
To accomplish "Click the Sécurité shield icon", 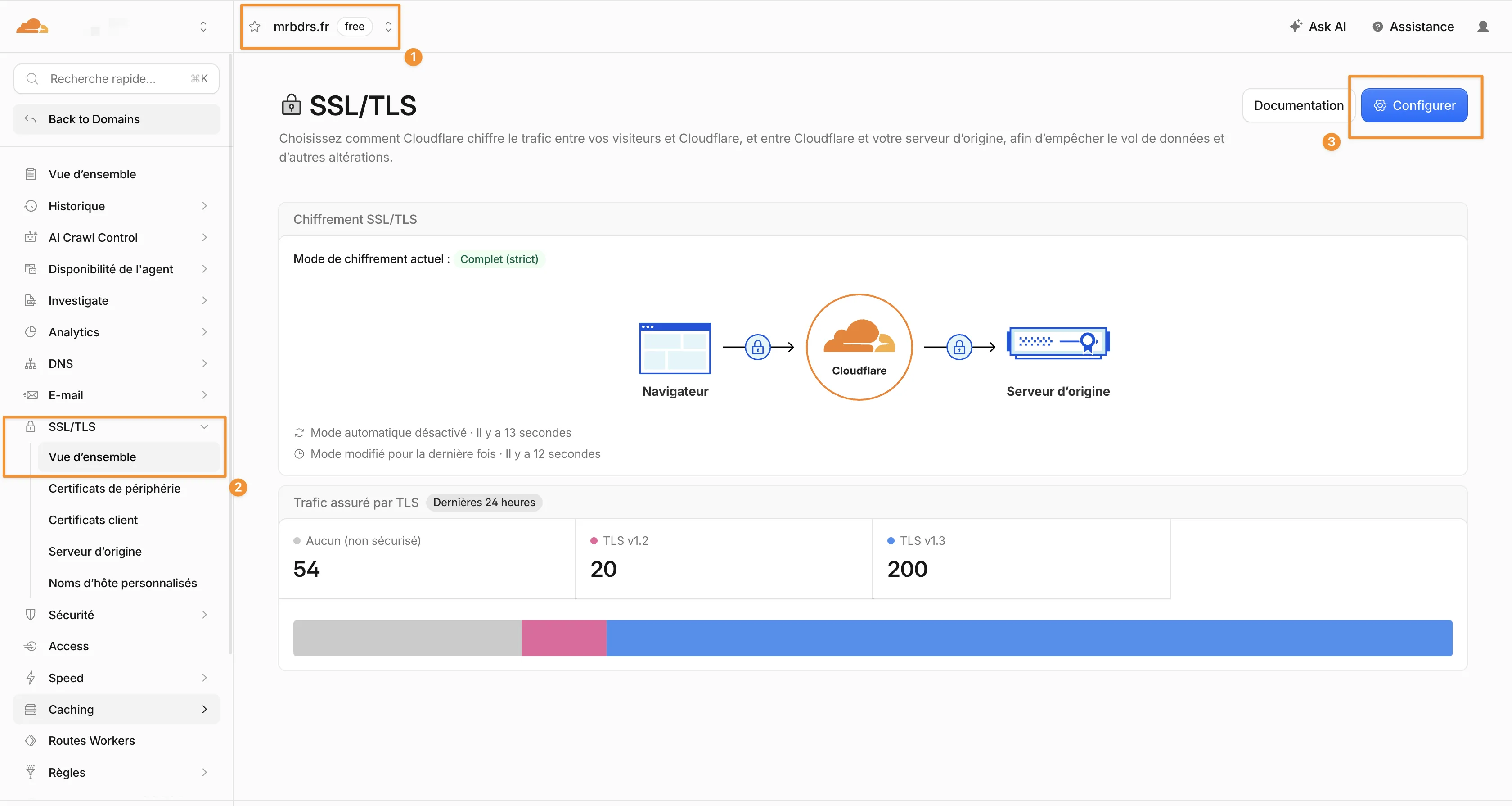I will pyautogui.click(x=31, y=615).
